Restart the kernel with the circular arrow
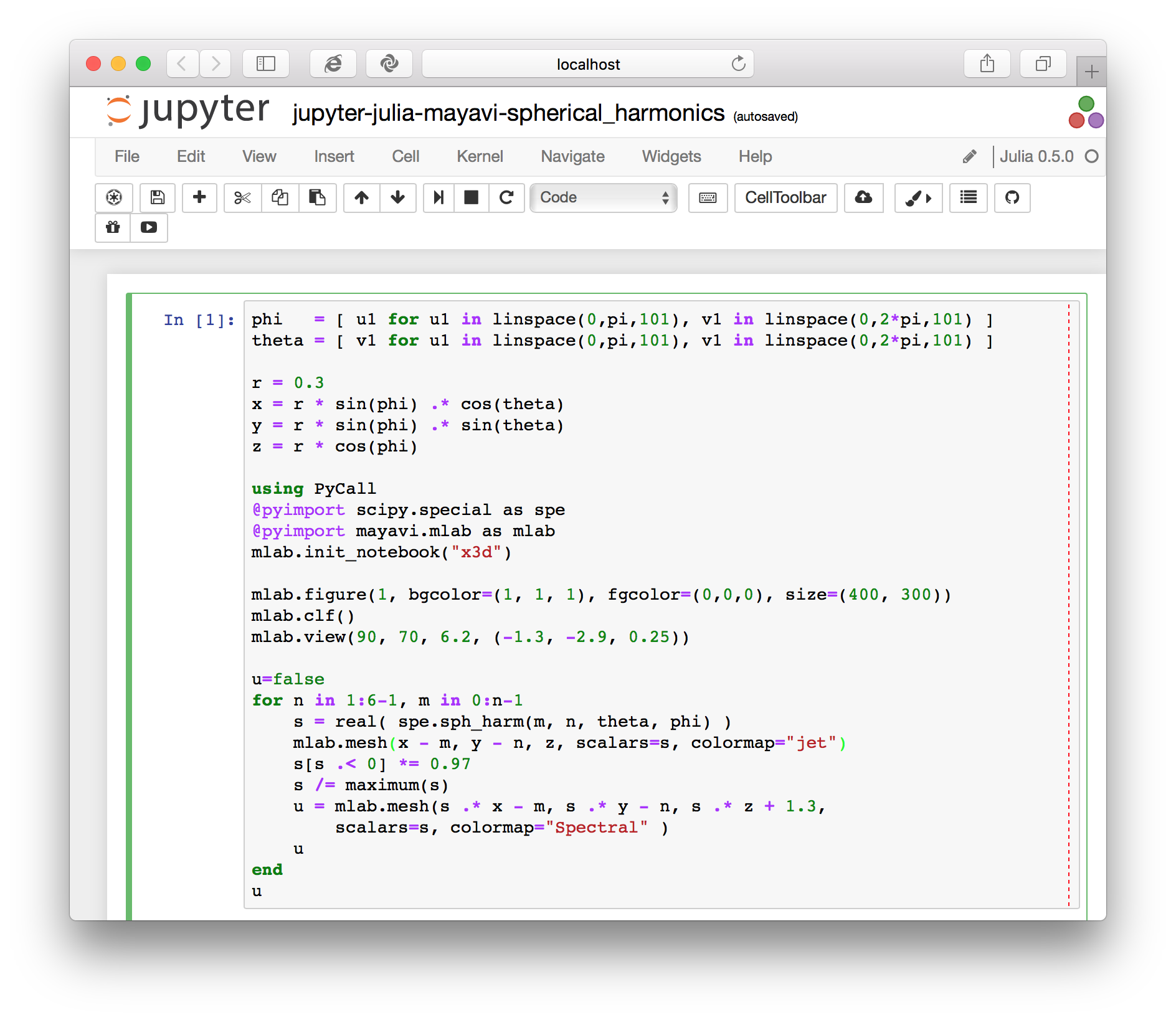Viewport: 1176px width, 1020px height. 506,197
